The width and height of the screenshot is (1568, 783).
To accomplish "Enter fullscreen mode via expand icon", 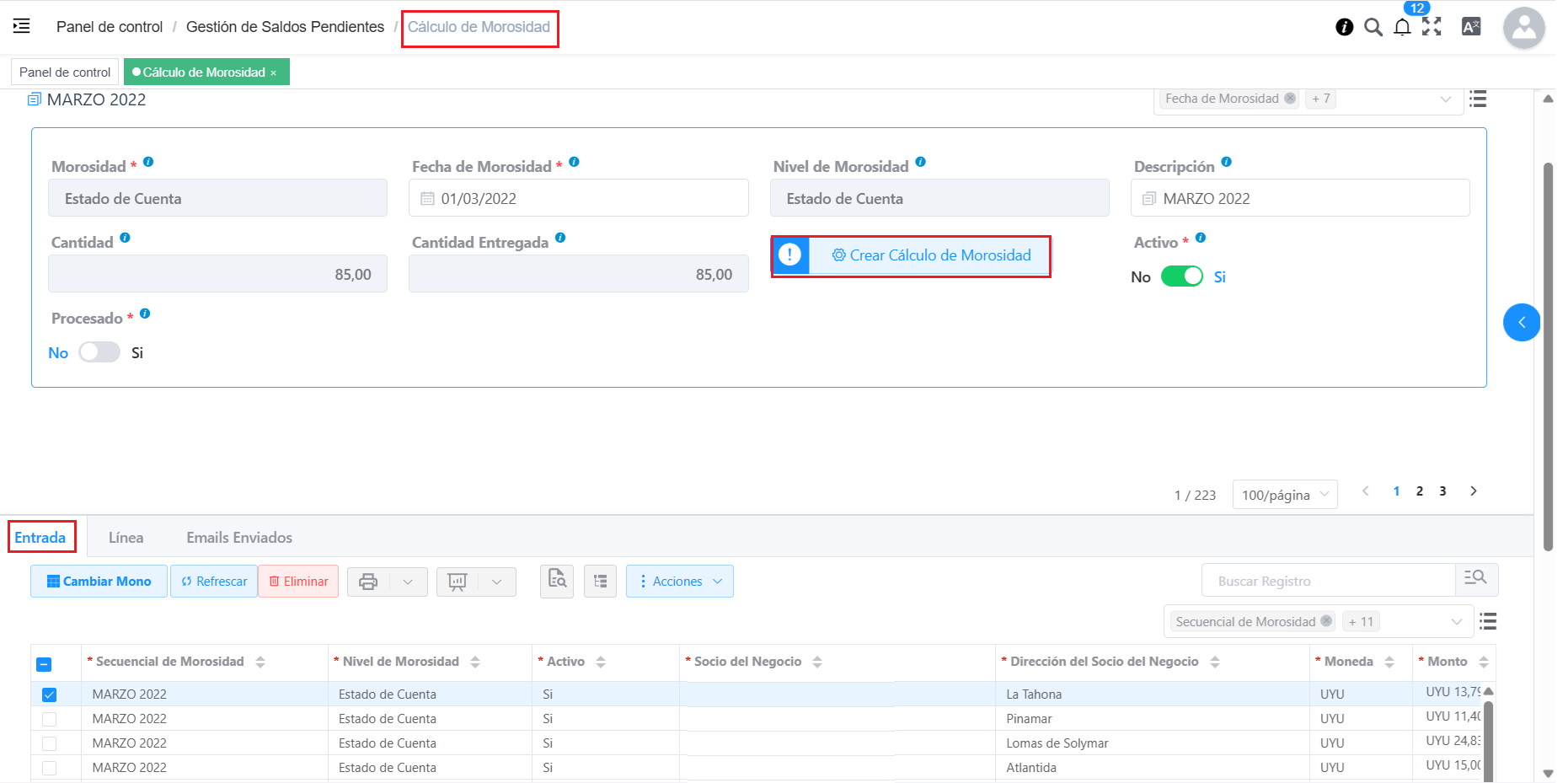I will [1432, 27].
